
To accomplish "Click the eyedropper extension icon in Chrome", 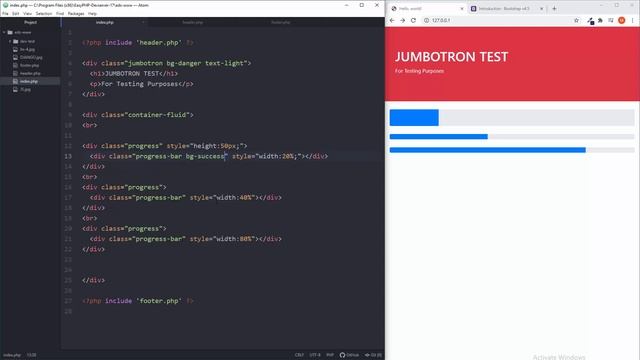I will click(x=590, y=20).
